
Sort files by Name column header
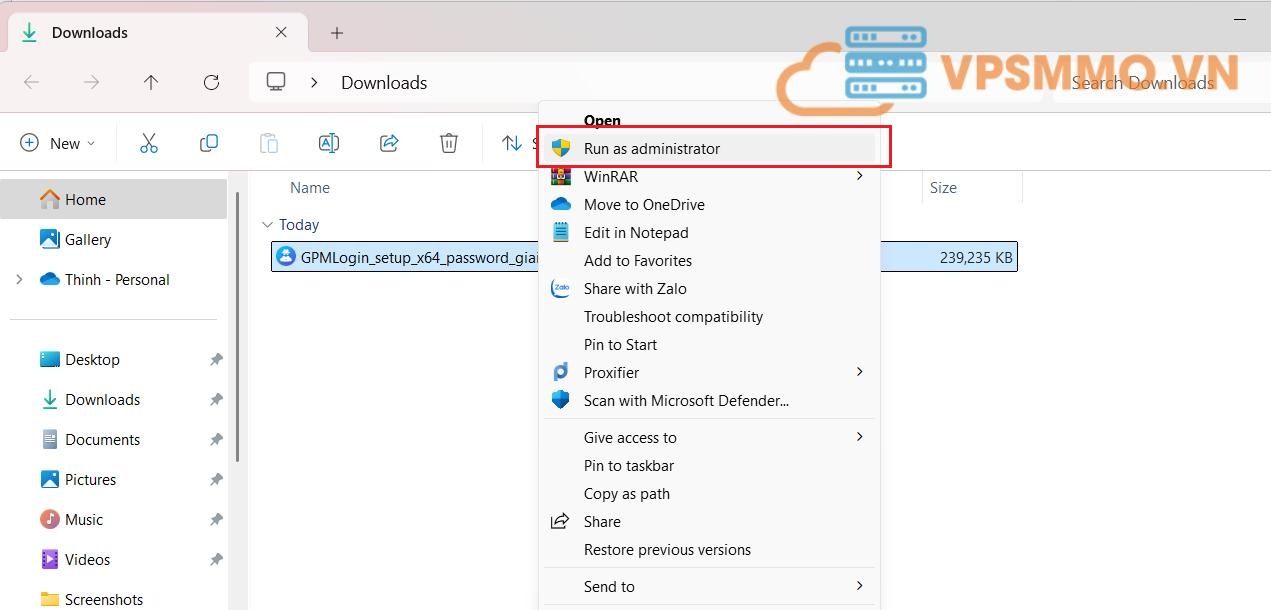coord(310,188)
